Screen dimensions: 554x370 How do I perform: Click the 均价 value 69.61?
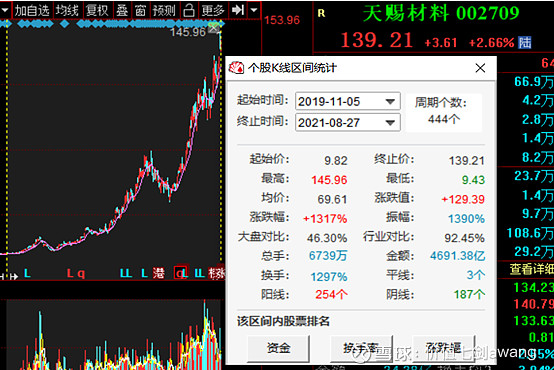pos(332,199)
